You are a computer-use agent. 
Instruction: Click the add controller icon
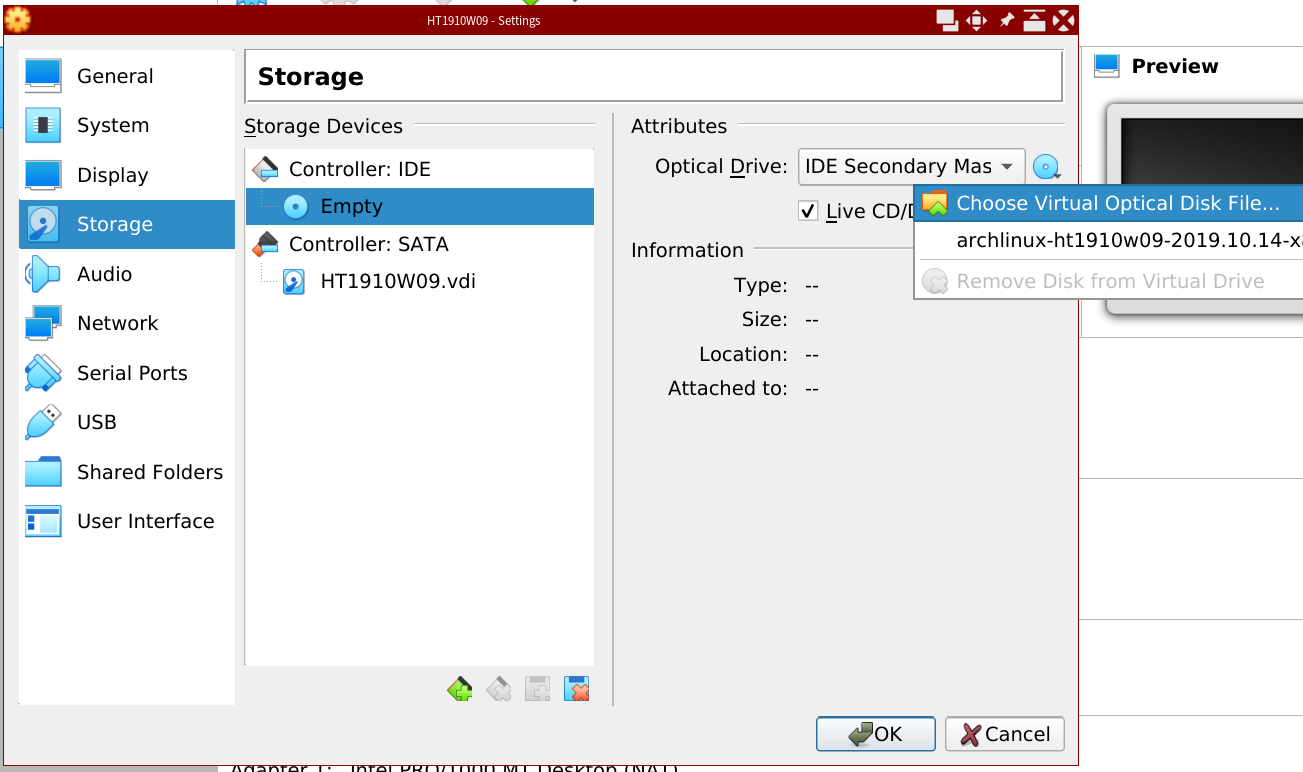[460, 689]
